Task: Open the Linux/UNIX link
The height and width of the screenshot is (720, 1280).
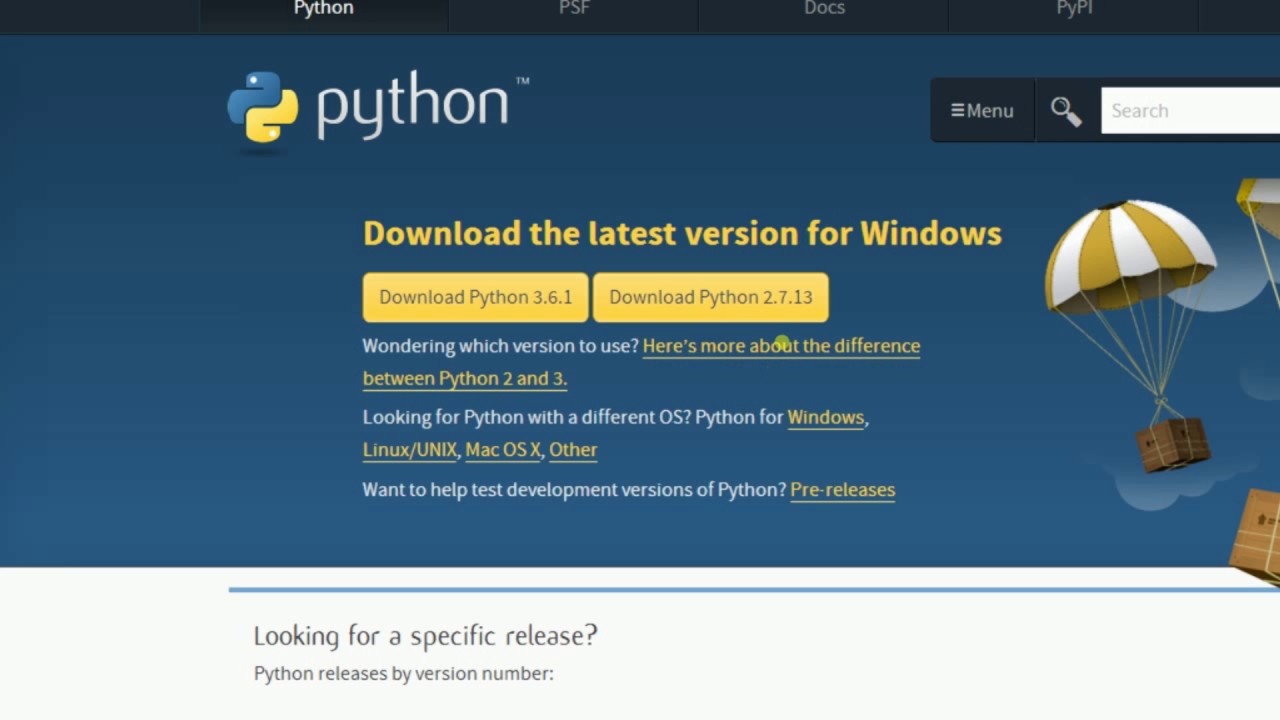Action: click(410, 450)
